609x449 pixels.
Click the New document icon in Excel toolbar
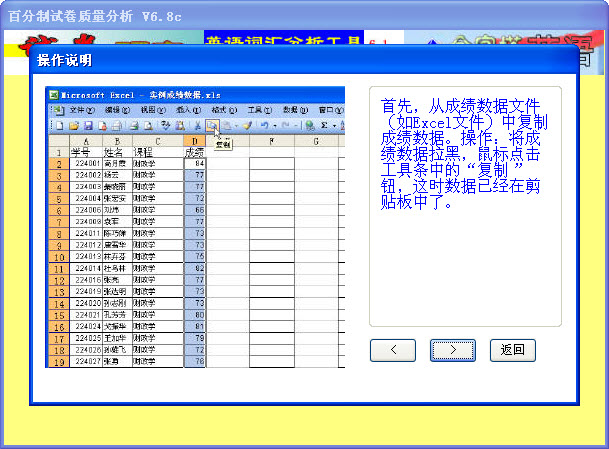coord(60,125)
